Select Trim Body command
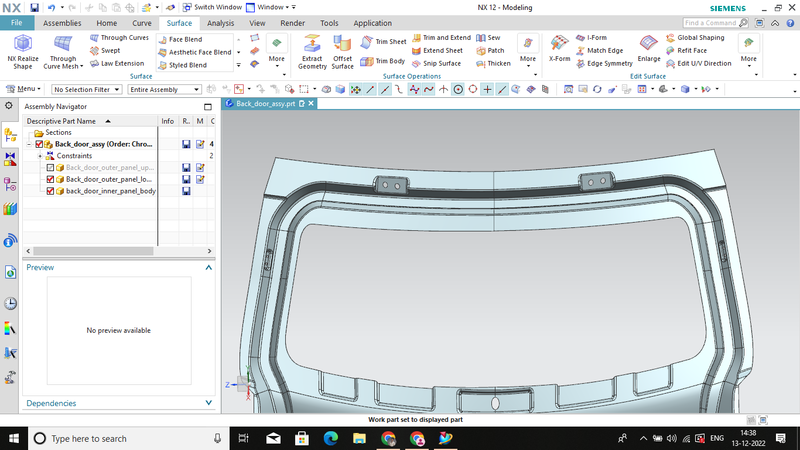Screen dimensions: 800x450 tap(383, 61)
